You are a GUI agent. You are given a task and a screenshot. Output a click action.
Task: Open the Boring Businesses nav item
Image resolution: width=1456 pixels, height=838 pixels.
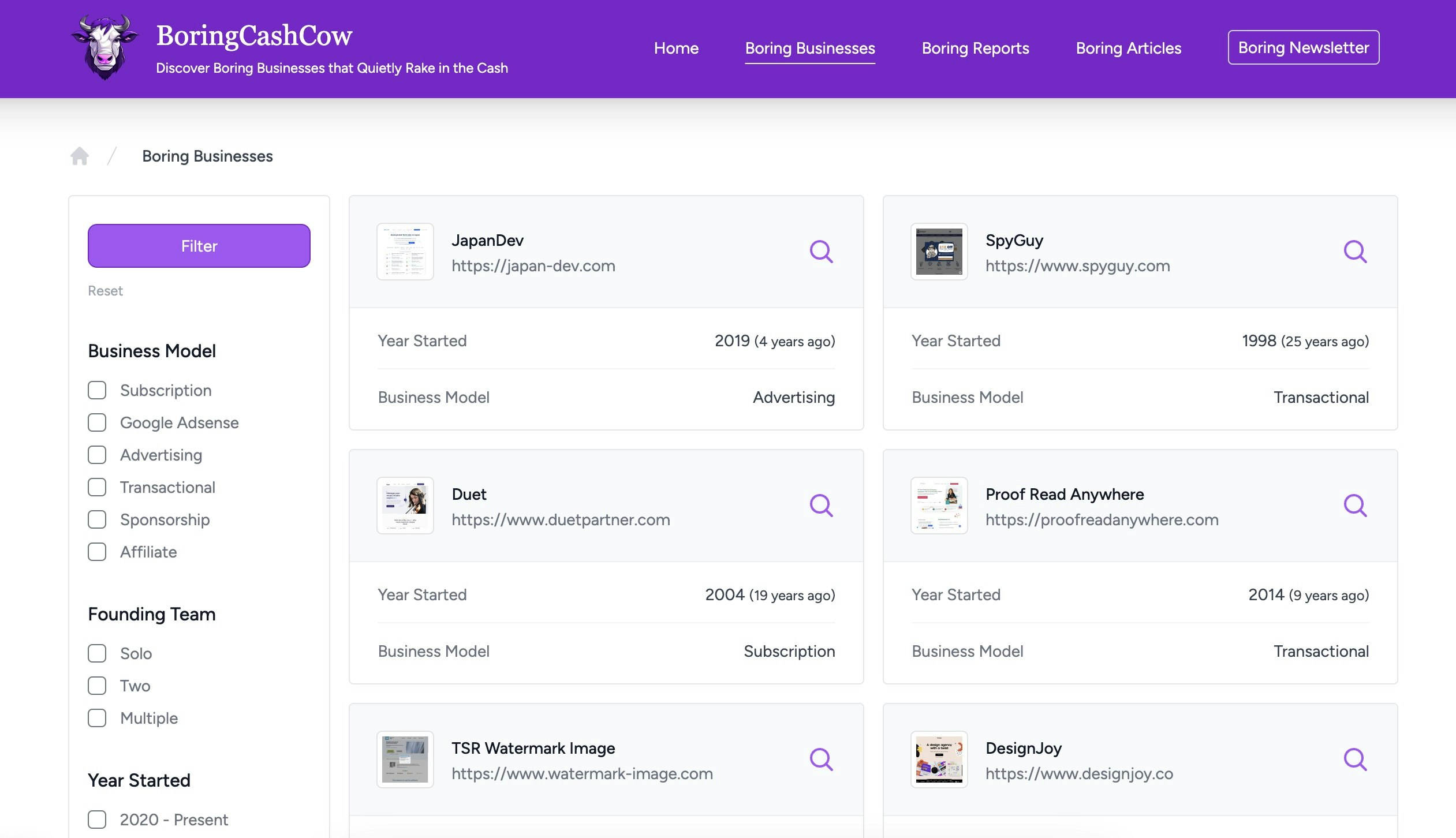[x=810, y=48]
